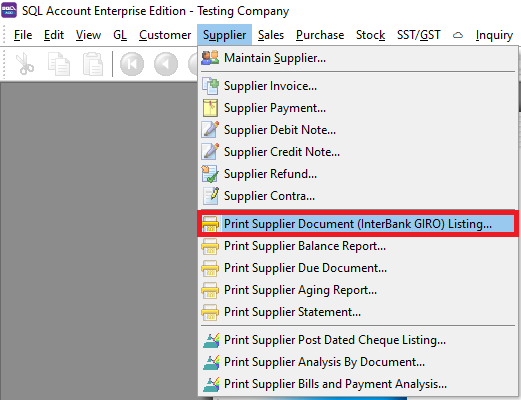Open the Stock menu
521x400 pixels.
pyautogui.click(x=370, y=35)
